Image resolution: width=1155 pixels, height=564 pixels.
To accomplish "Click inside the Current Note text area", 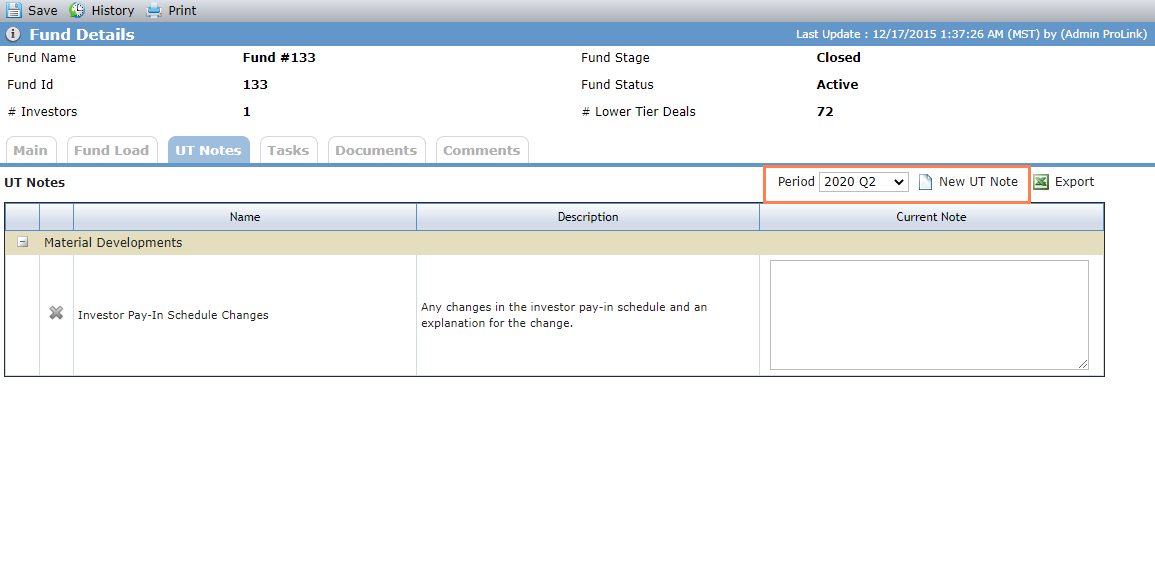I will [x=930, y=314].
